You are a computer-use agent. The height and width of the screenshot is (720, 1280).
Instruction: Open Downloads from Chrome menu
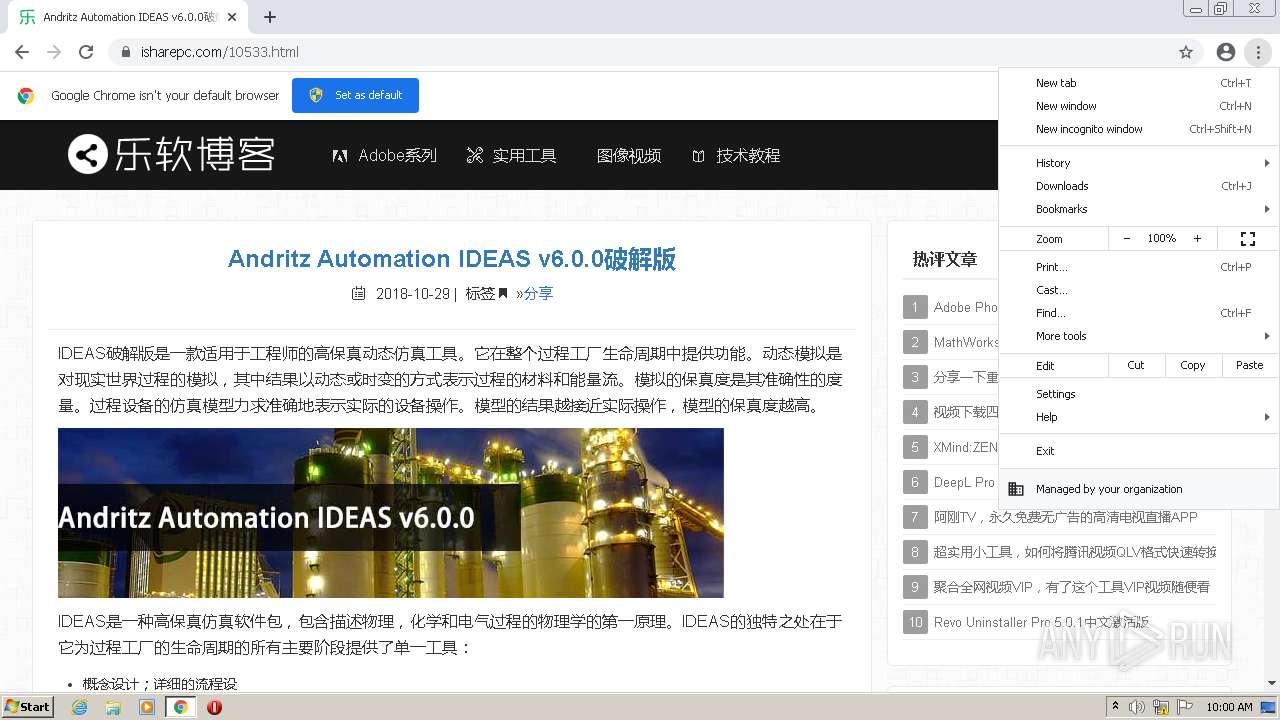click(1139, 186)
